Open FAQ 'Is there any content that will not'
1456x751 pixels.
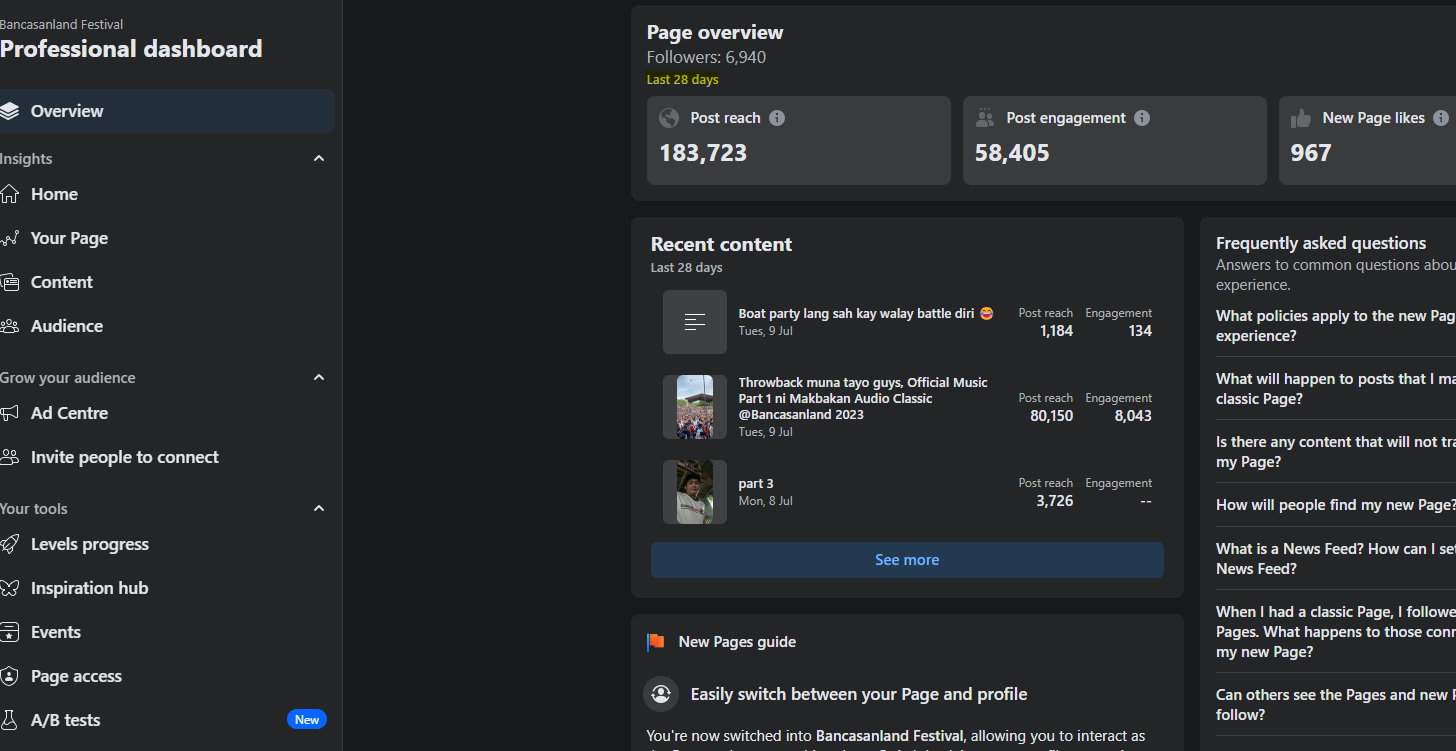click(1336, 452)
